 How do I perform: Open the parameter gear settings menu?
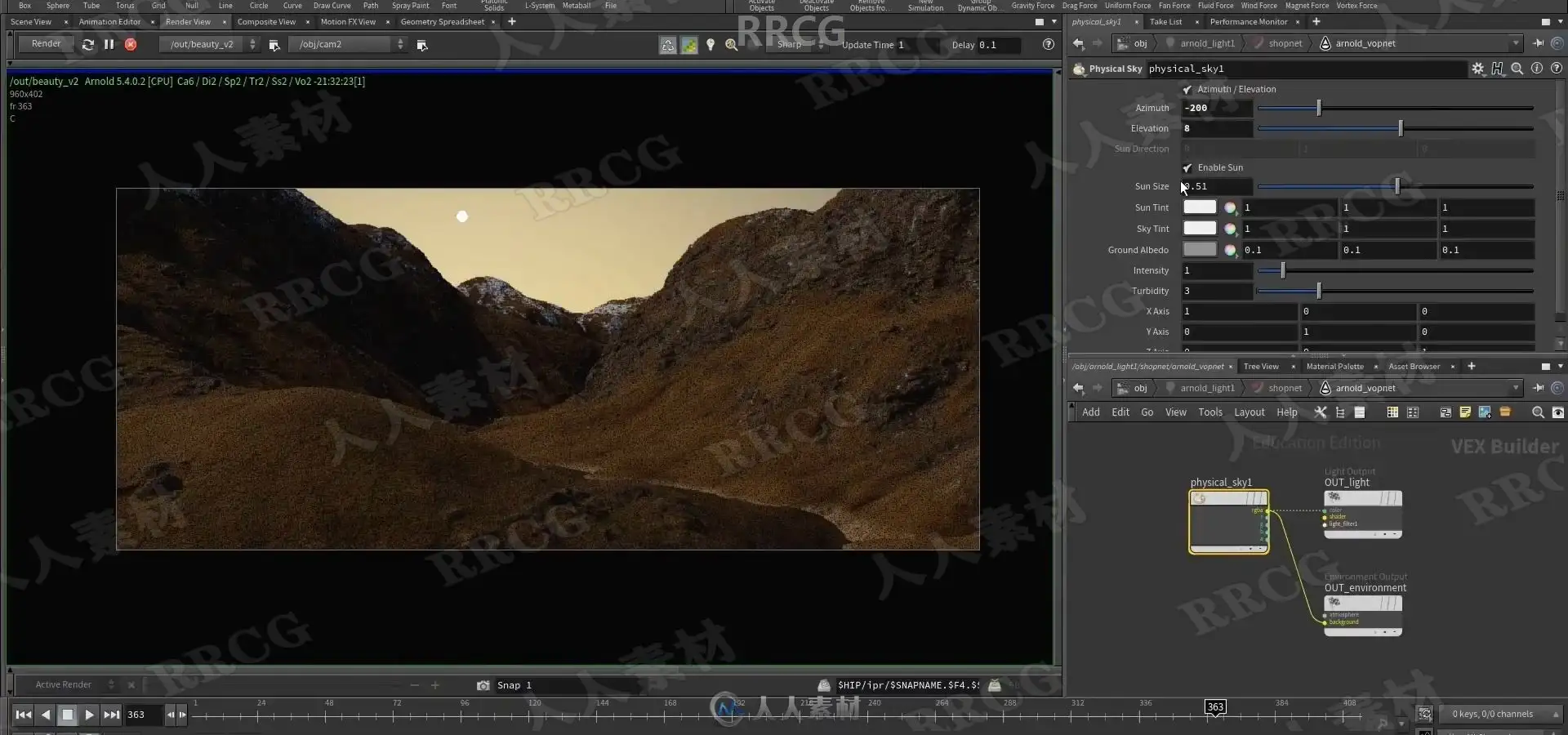(1478, 69)
